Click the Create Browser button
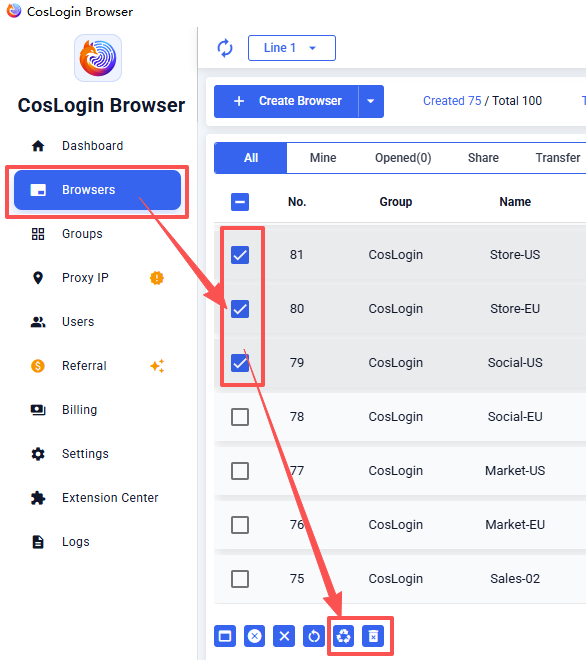 coord(286,101)
